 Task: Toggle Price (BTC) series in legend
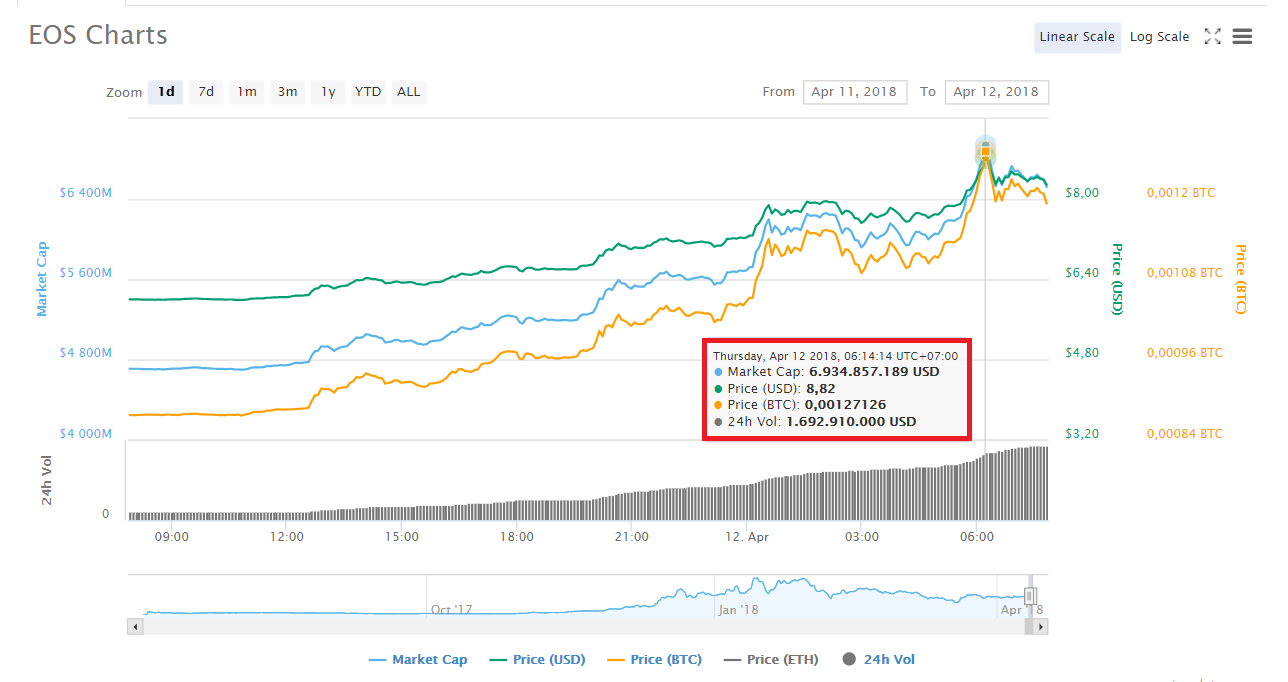point(654,659)
